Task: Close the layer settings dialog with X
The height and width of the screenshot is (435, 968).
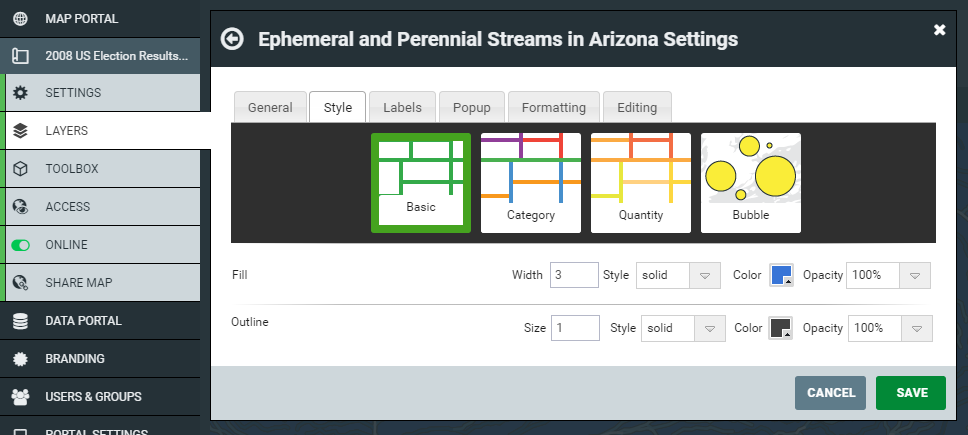Action: [x=940, y=30]
